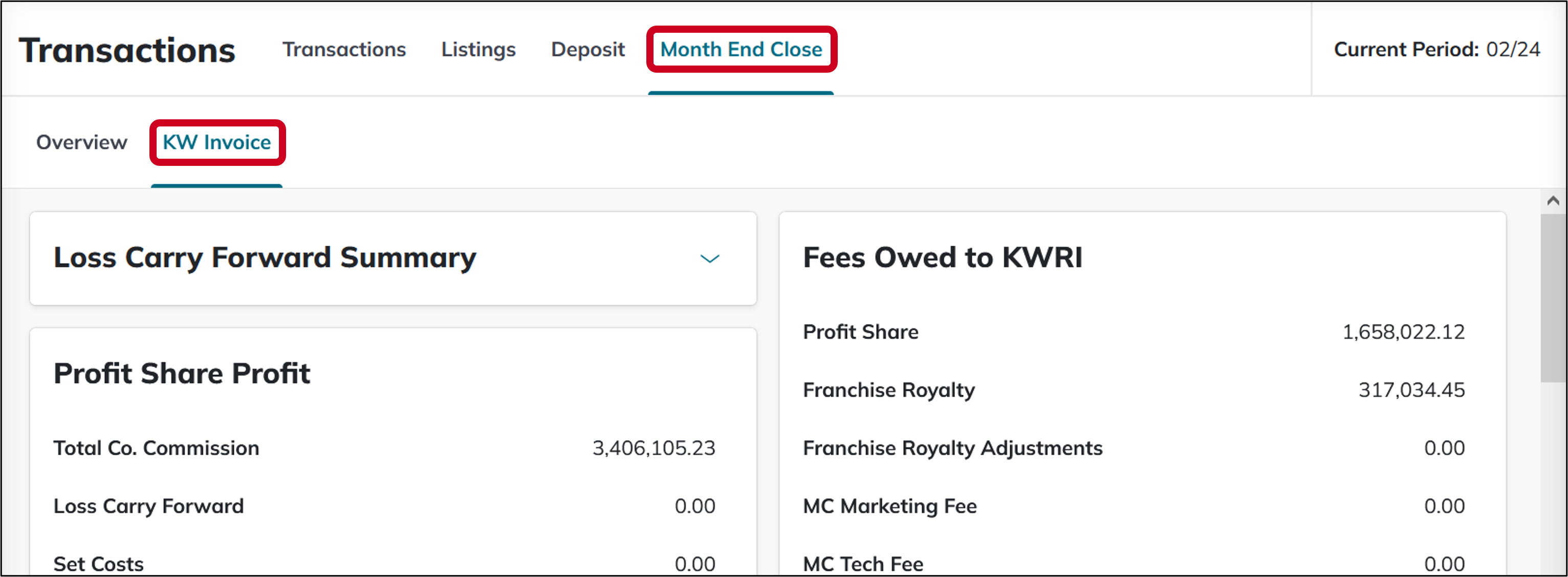Open the KW Invoice tab
Image resolution: width=1568 pixels, height=577 pixels.
point(216,142)
